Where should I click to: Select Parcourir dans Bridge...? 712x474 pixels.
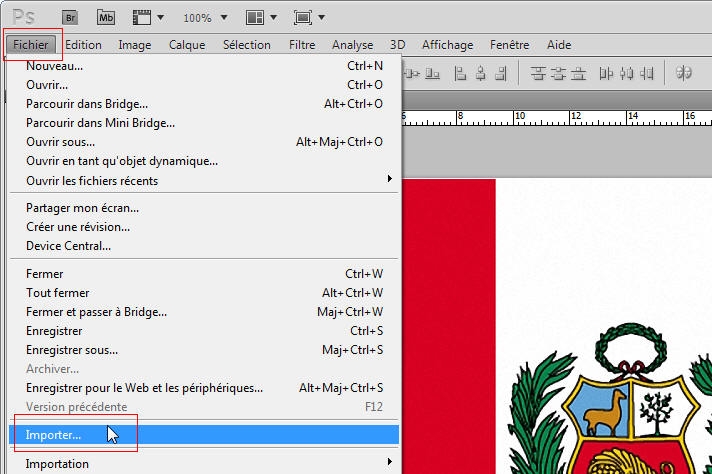click(x=204, y=104)
